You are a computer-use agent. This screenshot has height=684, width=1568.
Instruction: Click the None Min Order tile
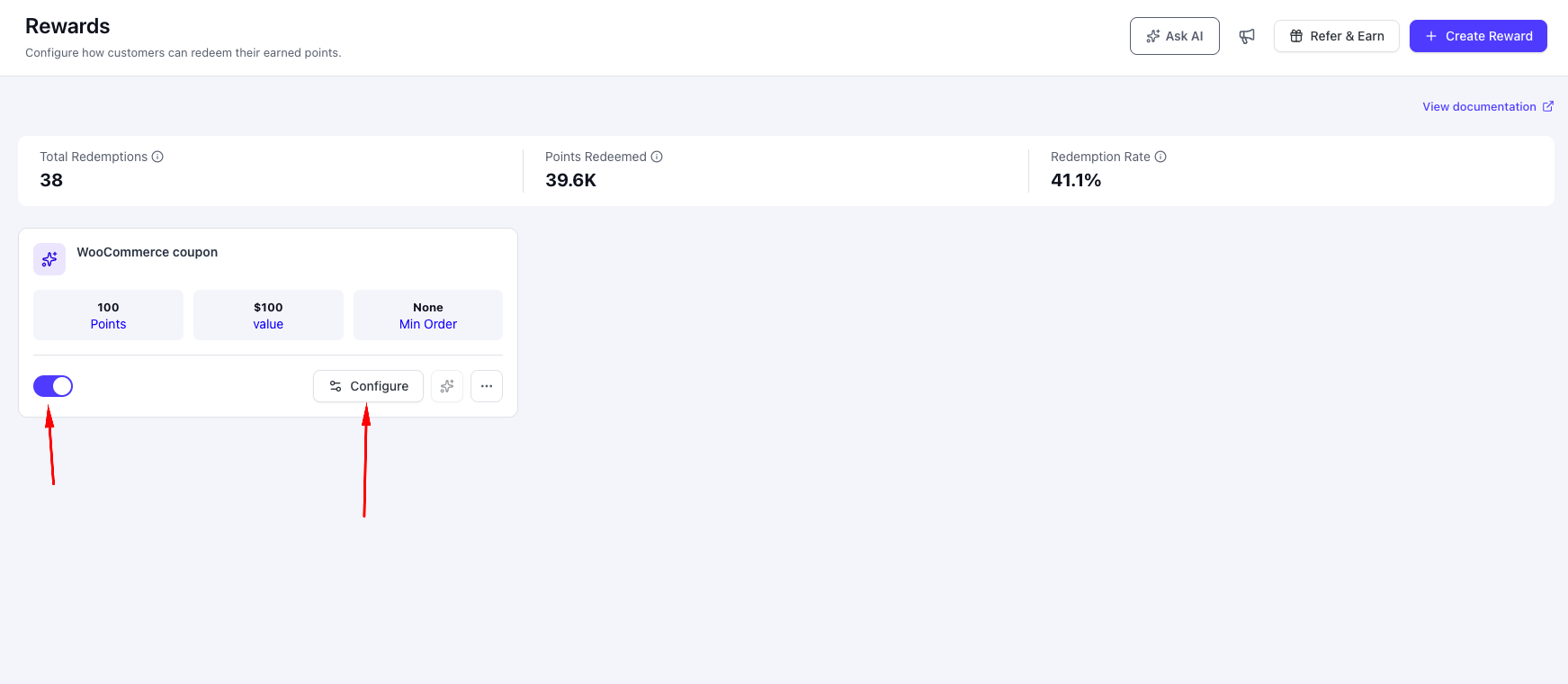(x=428, y=315)
